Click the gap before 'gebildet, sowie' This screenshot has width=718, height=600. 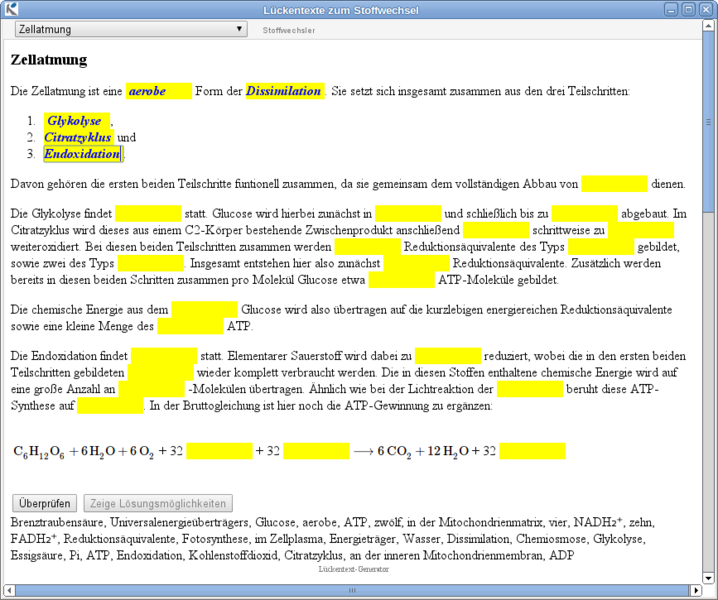coord(601,247)
